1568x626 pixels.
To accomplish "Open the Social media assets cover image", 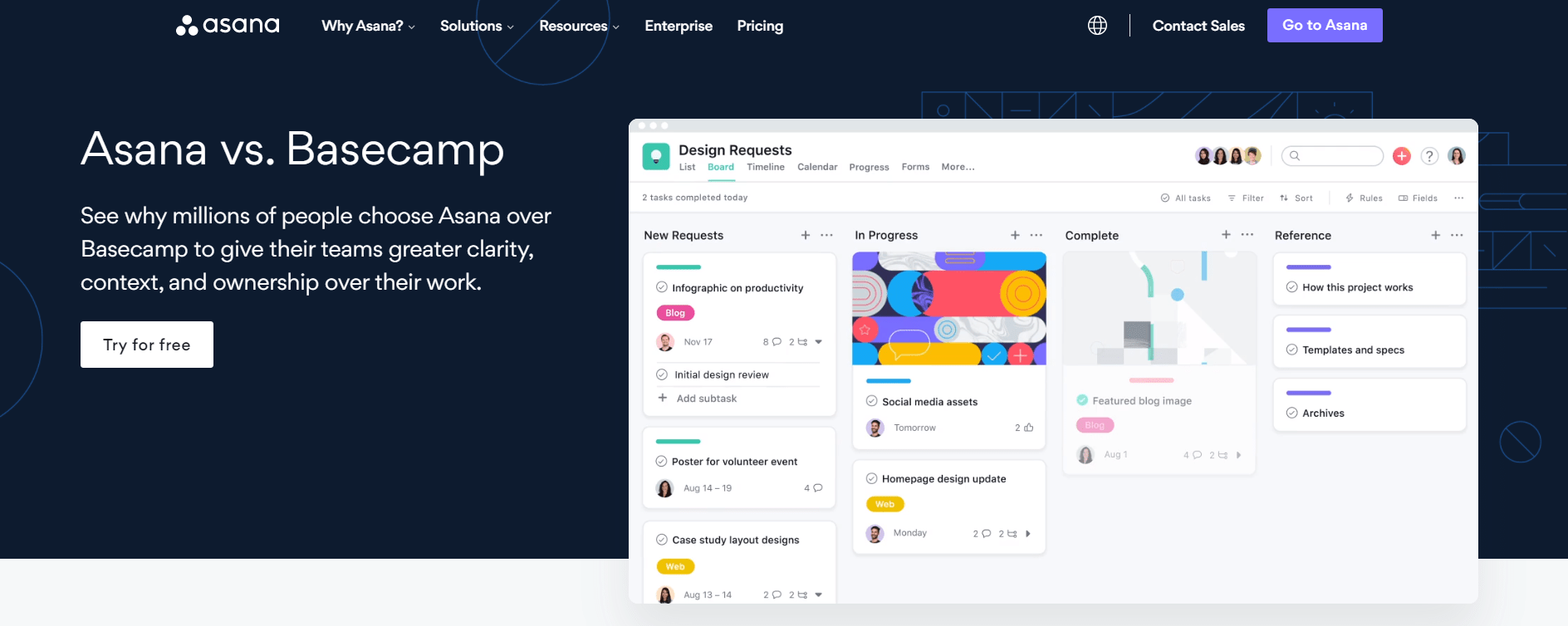I will click(x=949, y=308).
